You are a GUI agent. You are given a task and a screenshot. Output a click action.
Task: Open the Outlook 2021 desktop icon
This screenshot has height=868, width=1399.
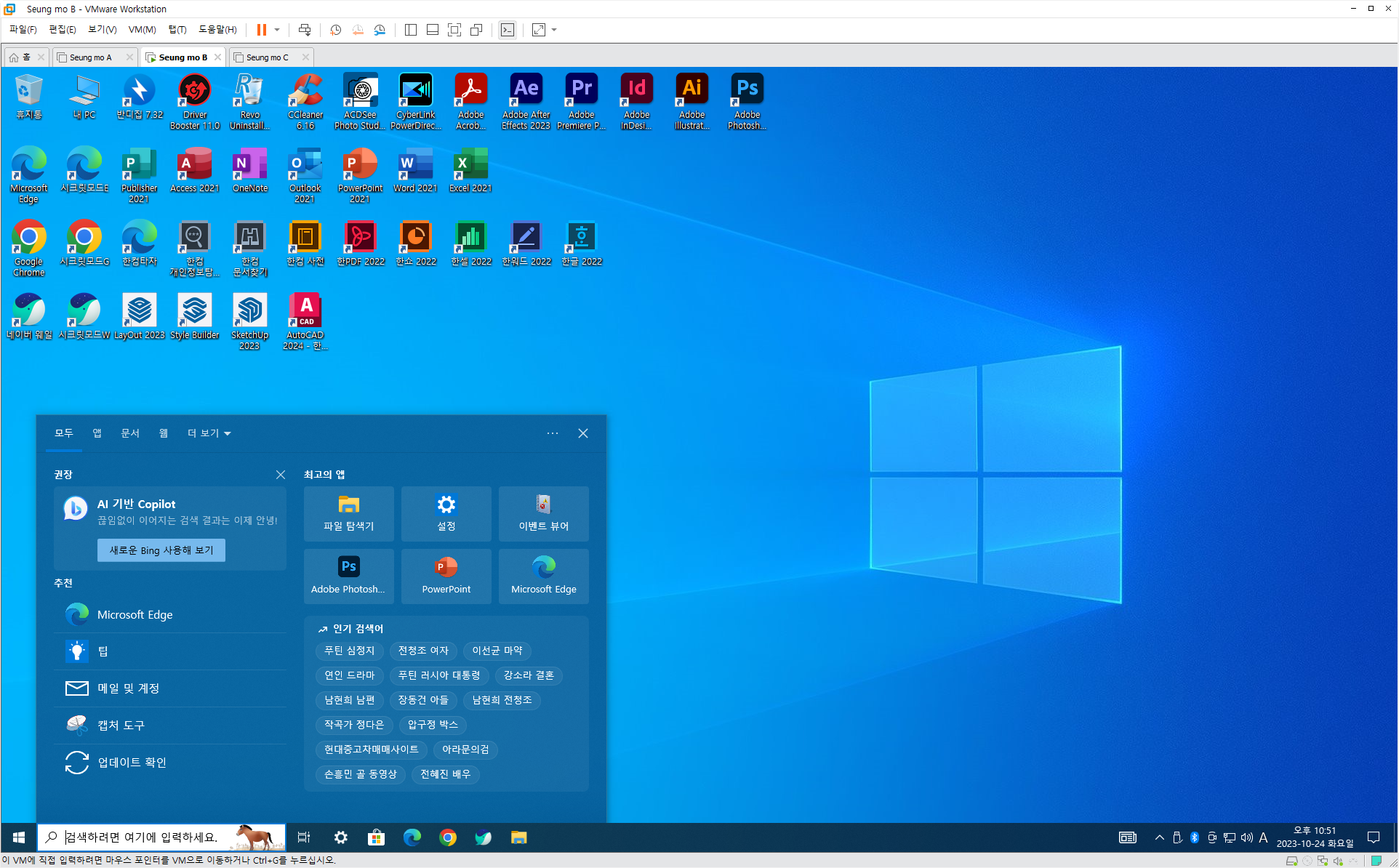[x=305, y=174]
